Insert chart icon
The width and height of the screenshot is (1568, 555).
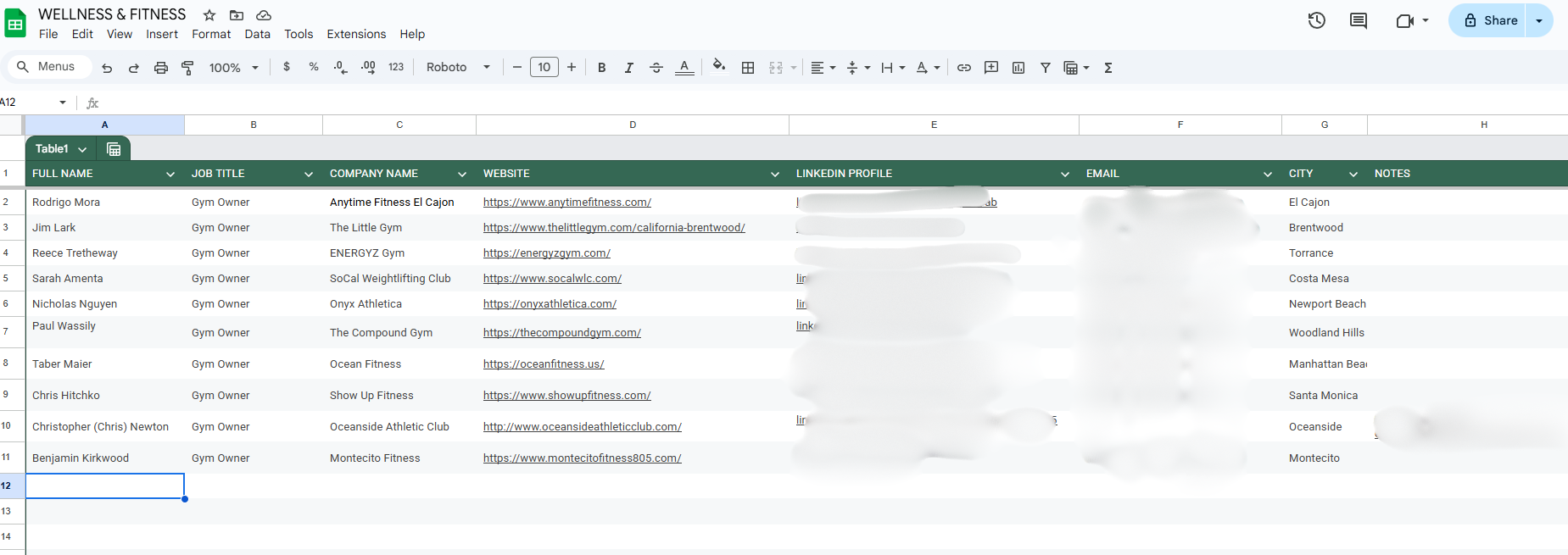1018,68
